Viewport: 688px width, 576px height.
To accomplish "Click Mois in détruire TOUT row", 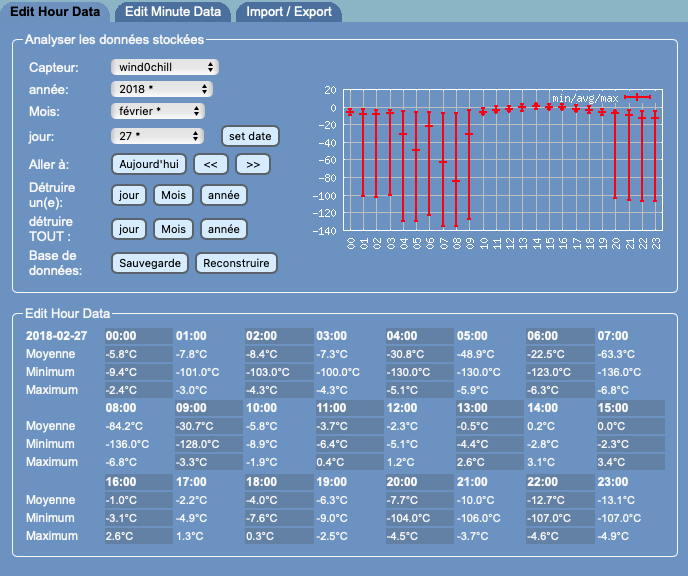I will (x=173, y=229).
